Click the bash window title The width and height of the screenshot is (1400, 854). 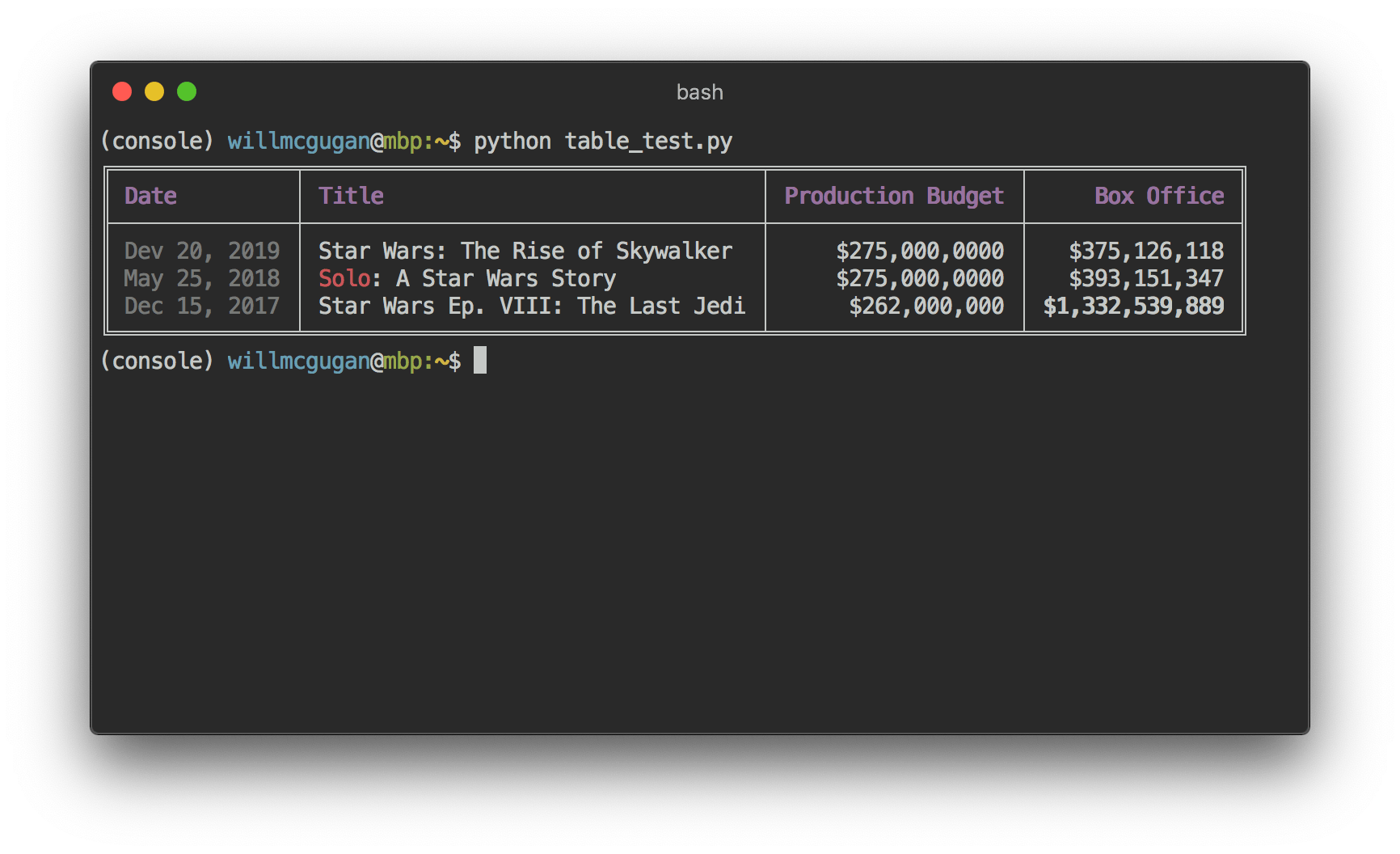pos(699,92)
